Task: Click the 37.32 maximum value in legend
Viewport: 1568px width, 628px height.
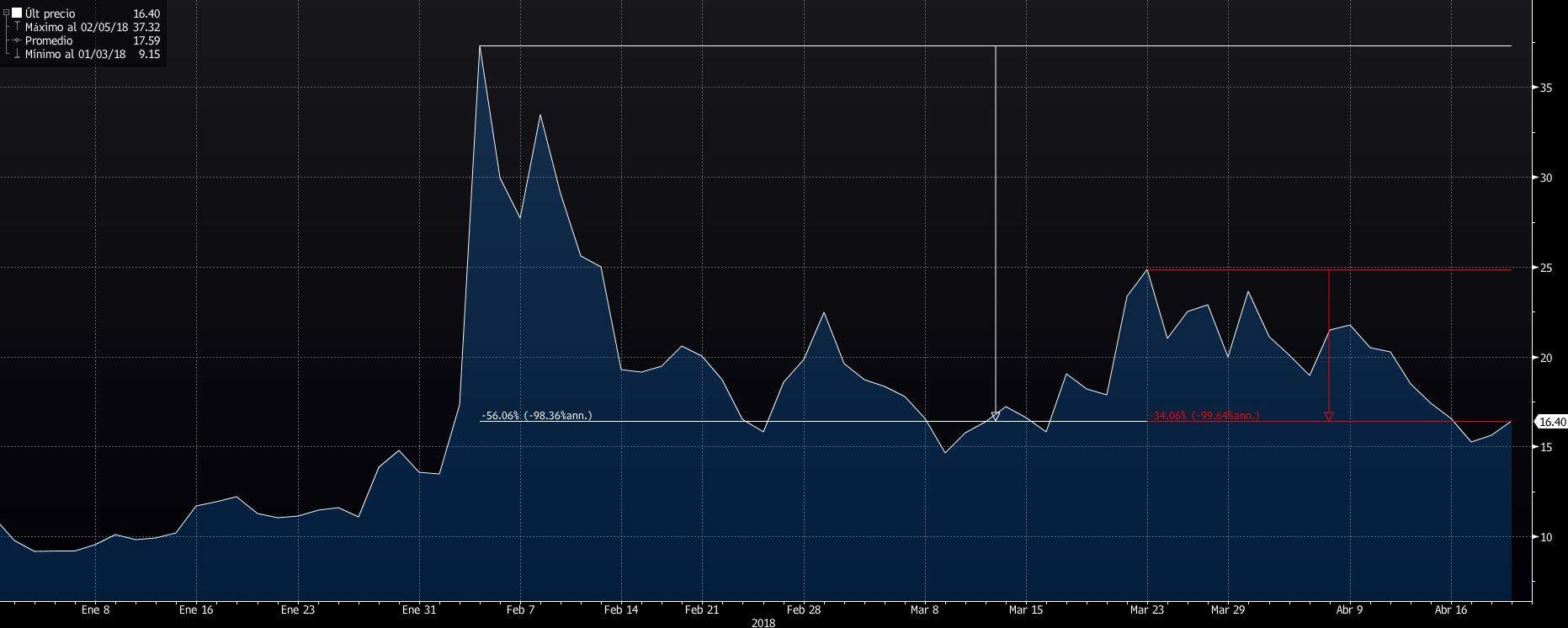Action: click(x=146, y=27)
